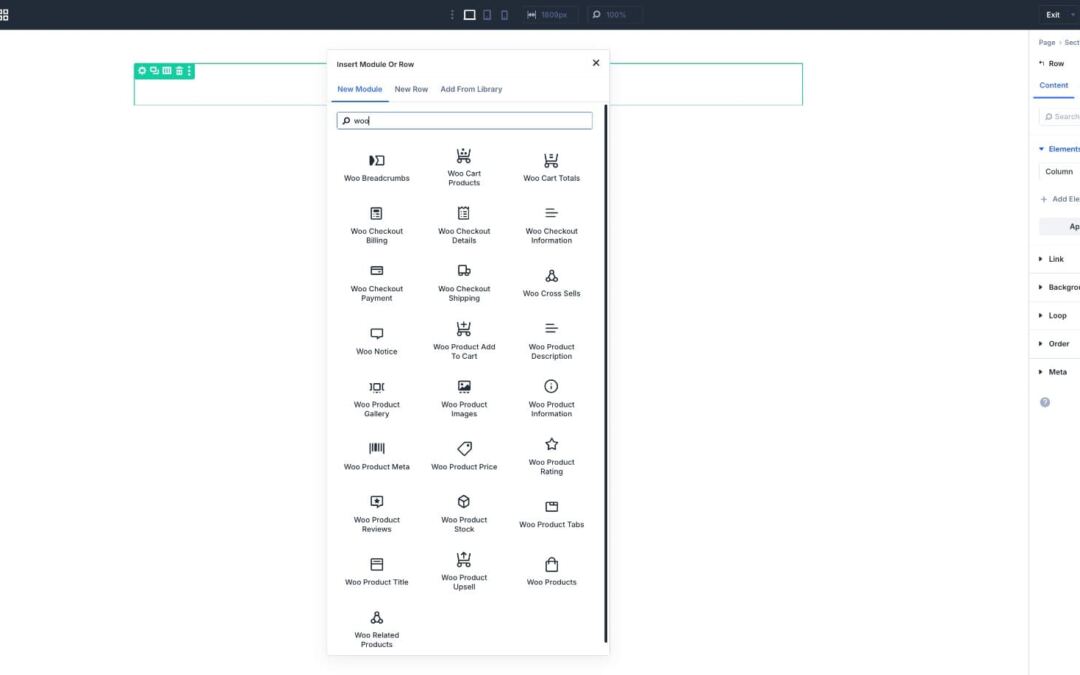1080x675 pixels.
Task: Open the Add From Library tab
Action: (471, 89)
